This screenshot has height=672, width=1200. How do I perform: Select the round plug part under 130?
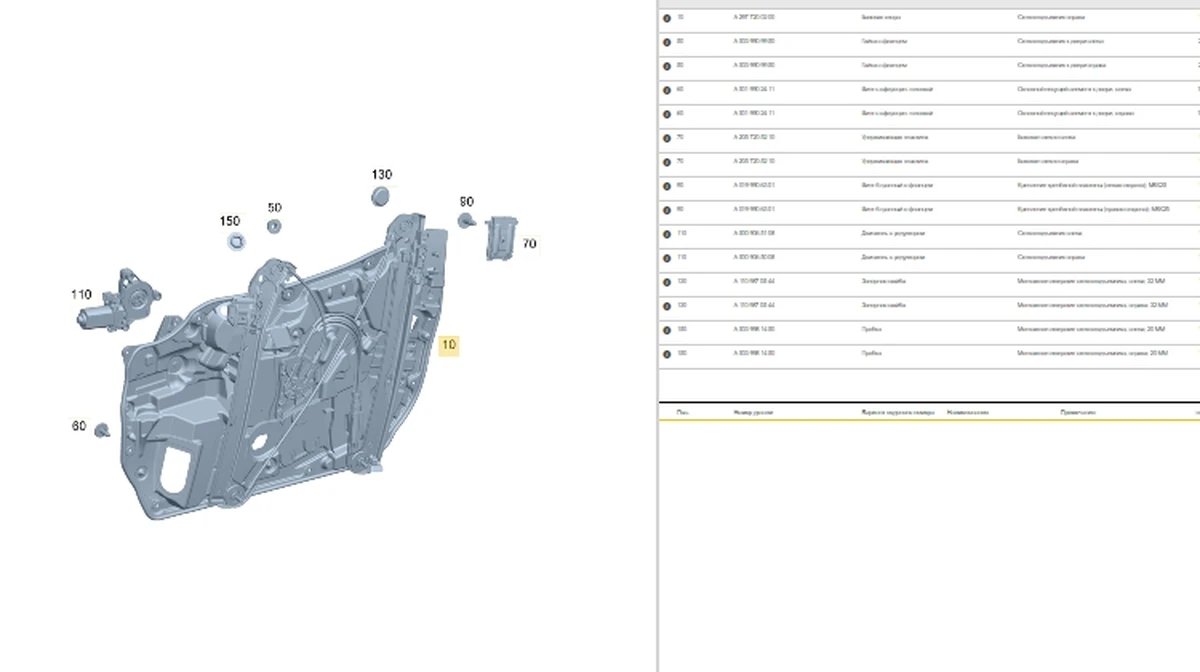380,196
